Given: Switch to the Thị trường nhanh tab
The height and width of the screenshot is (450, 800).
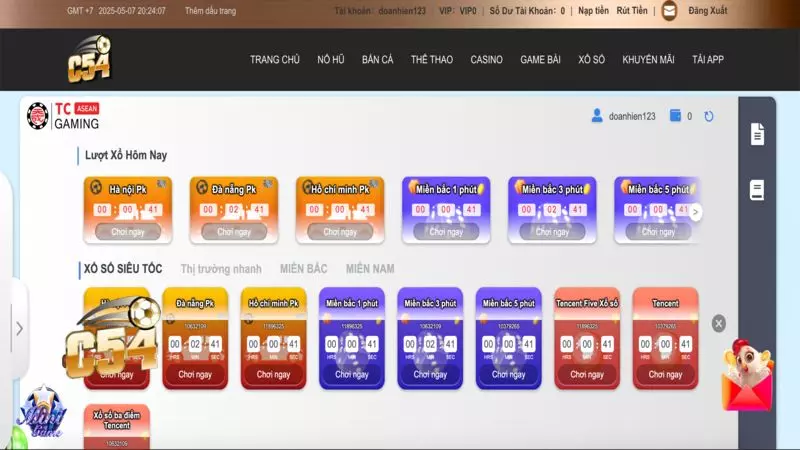Looking at the screenshot, I should pos(221,269).
